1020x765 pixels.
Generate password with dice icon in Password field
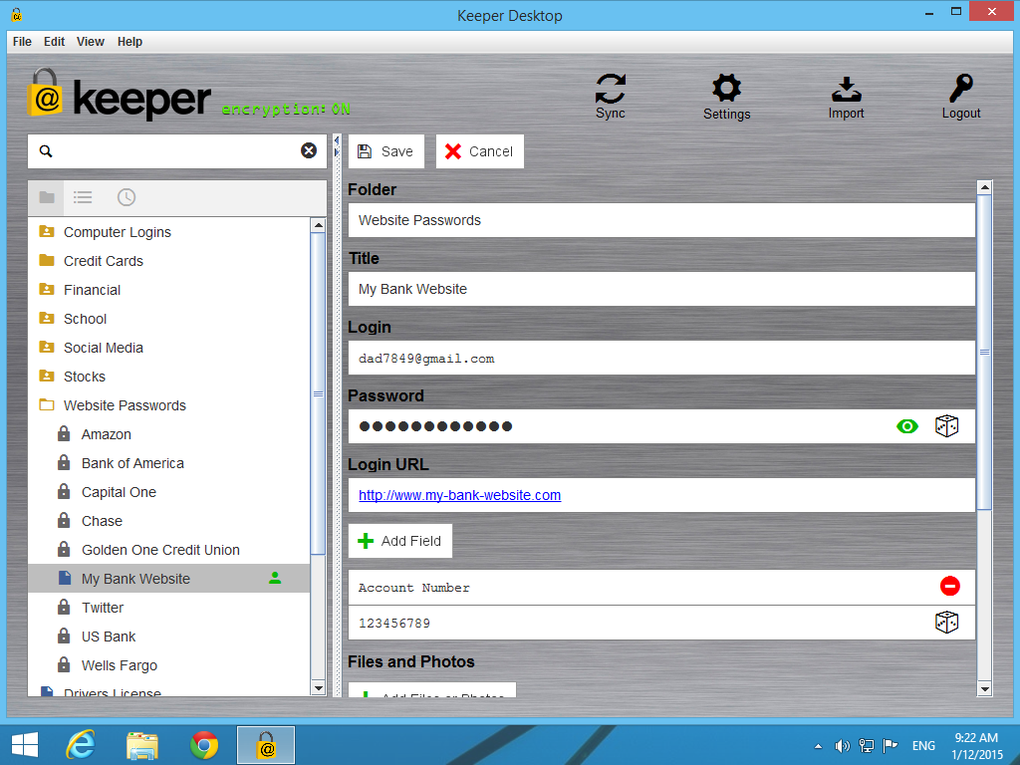coord(946,426)
